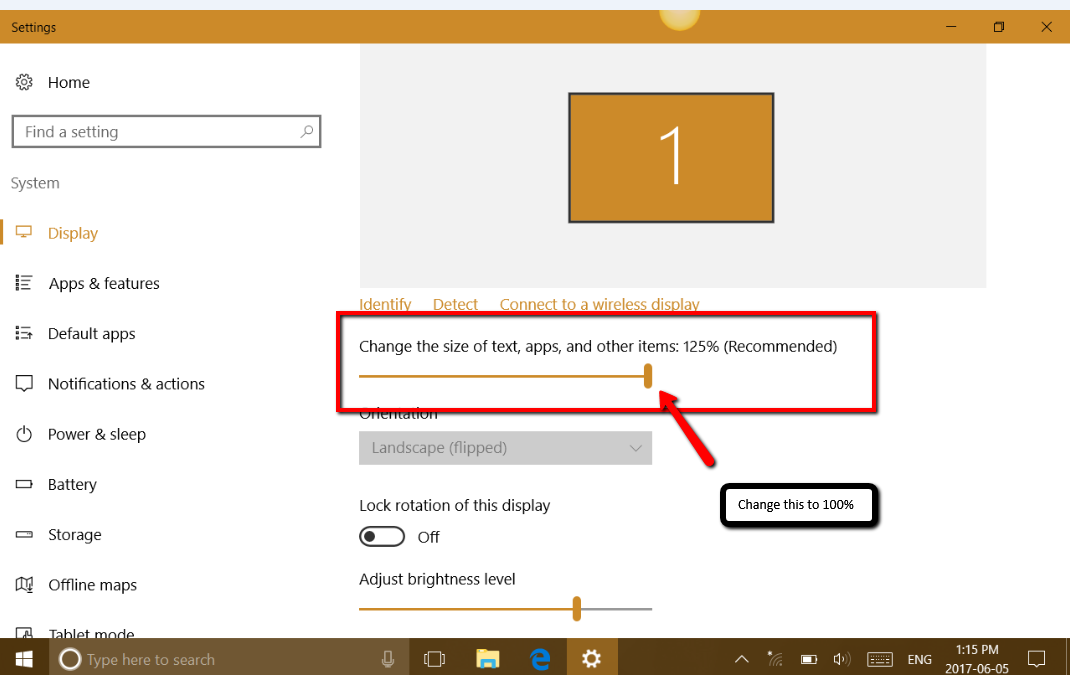Click the Identify link
The image size is (1070, 675).
click(x=385, y=304)
